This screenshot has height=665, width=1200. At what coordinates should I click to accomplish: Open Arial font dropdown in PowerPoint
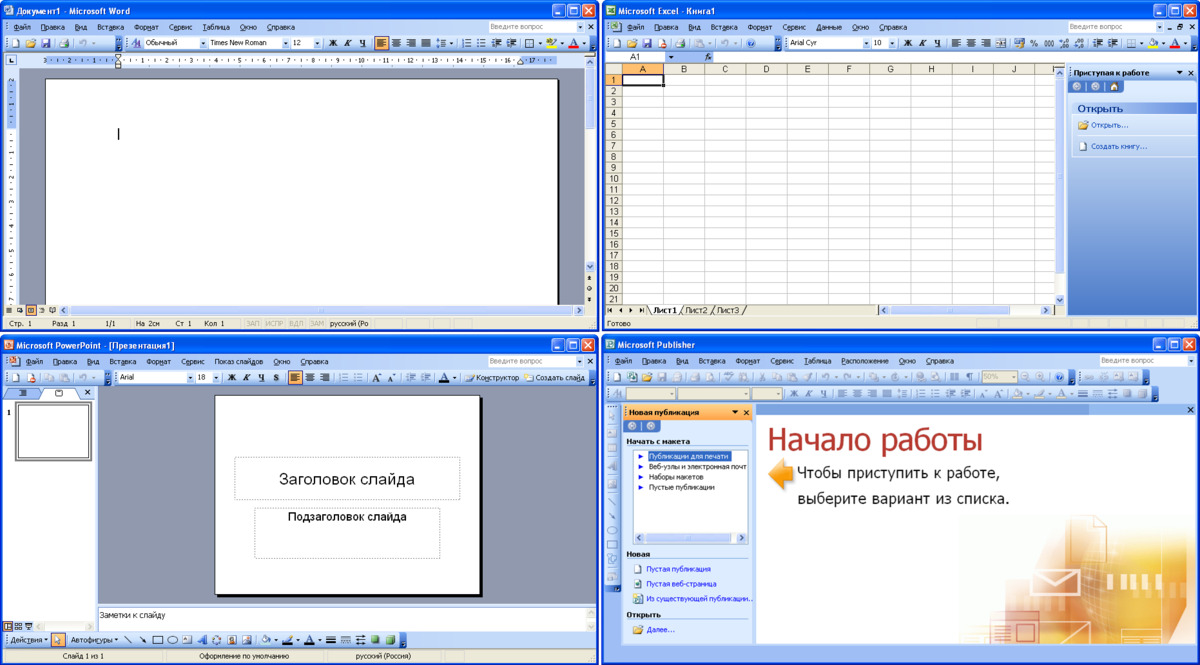190,378
